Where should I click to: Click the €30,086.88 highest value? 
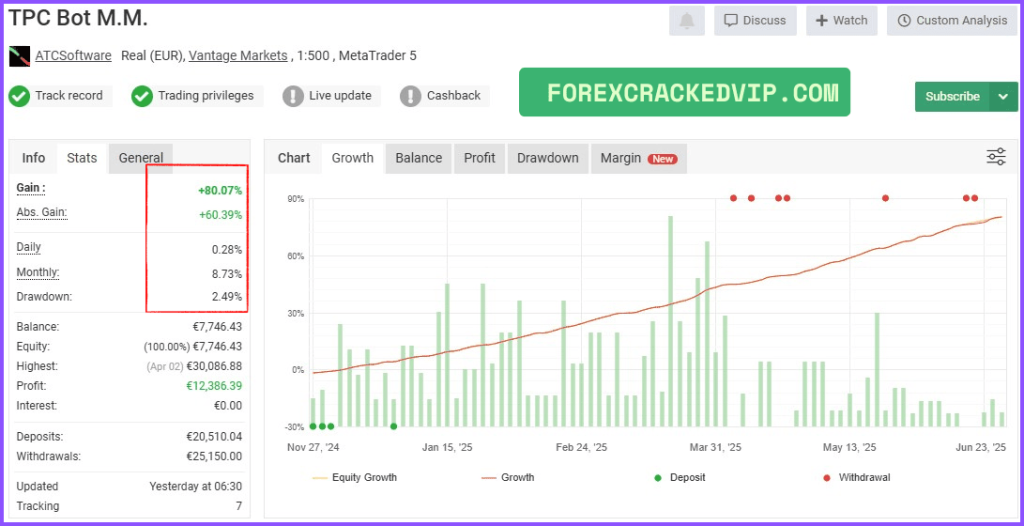pyautogui.click(x=214, y=367)
